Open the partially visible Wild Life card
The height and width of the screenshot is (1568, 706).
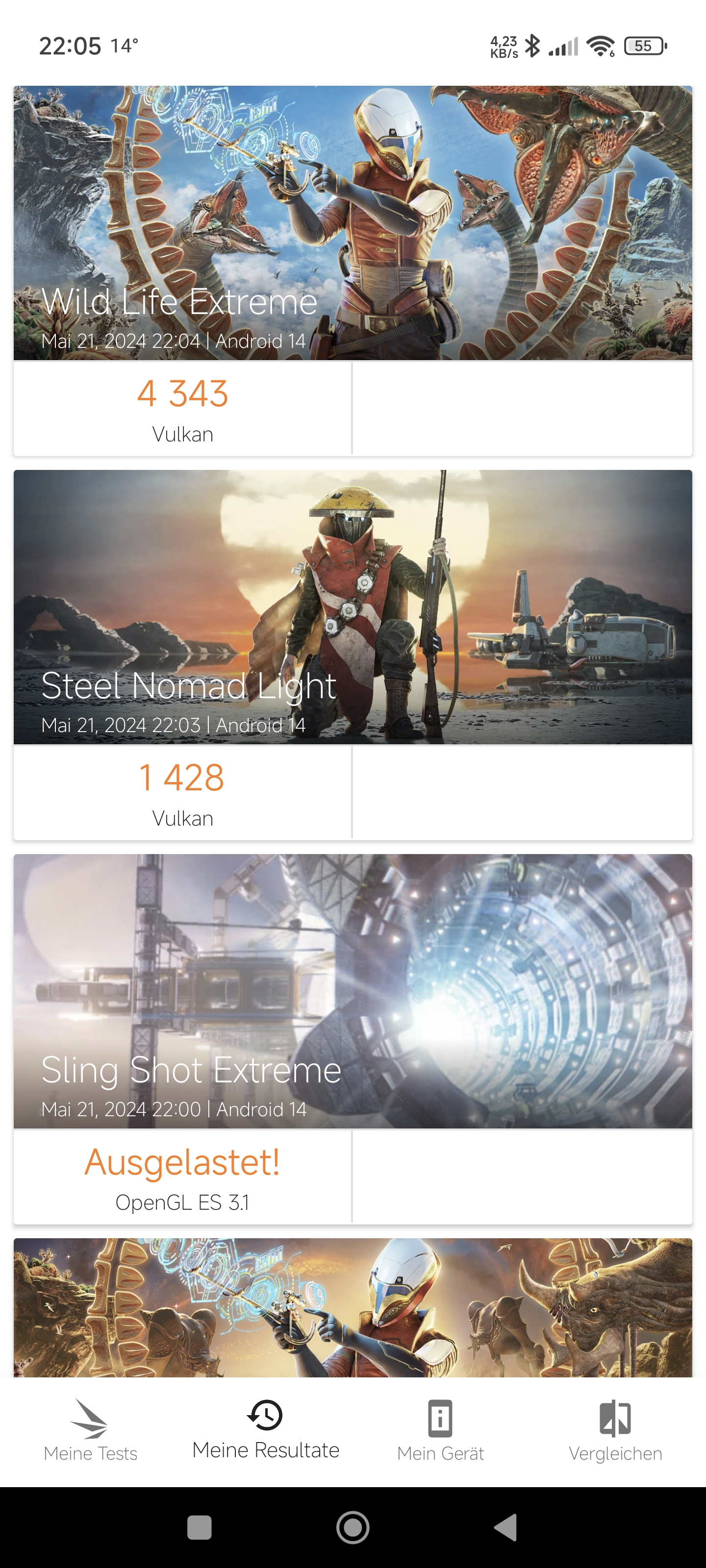[353, 1307]
